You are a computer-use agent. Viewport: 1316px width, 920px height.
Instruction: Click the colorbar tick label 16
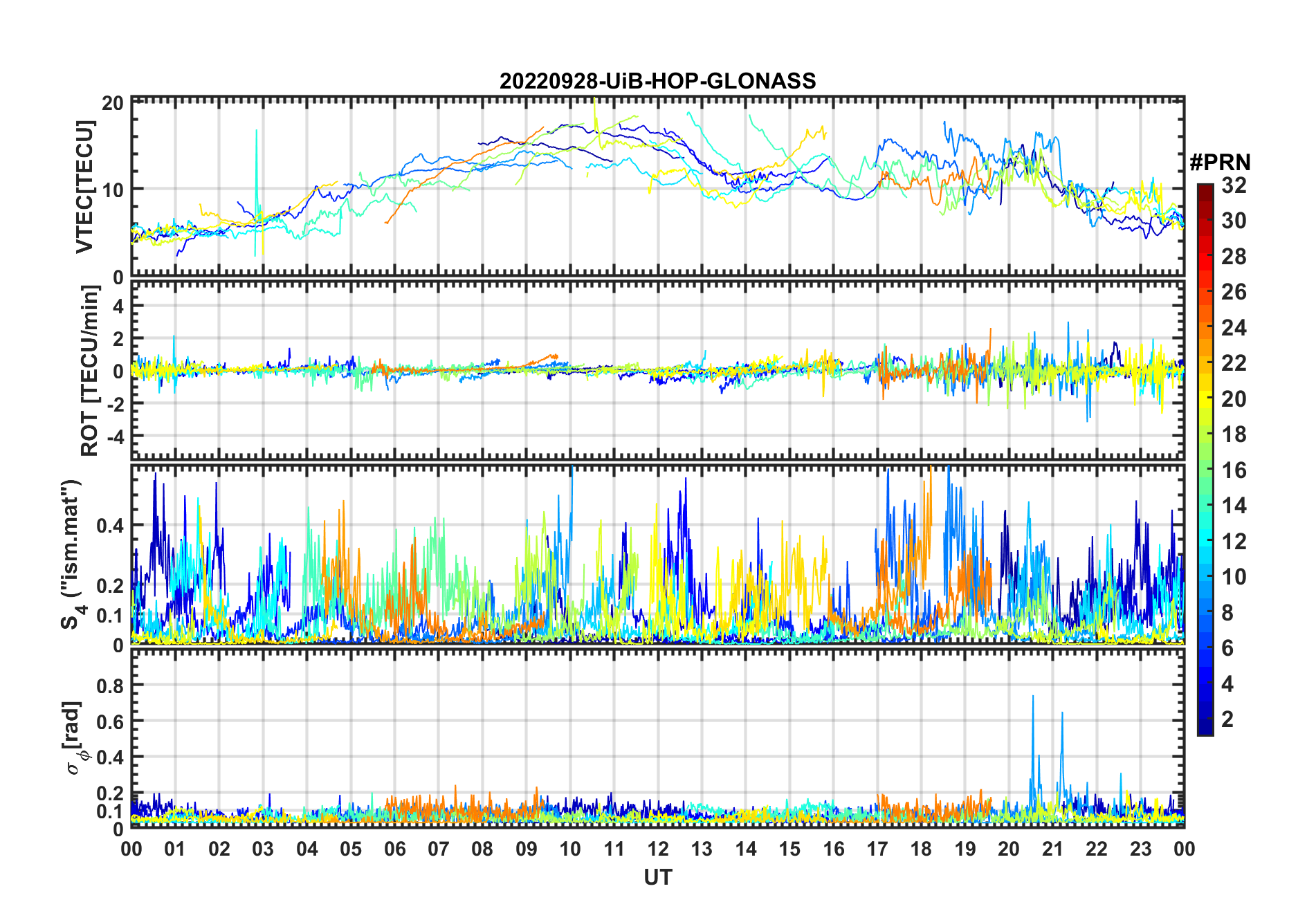(1234, 470)
